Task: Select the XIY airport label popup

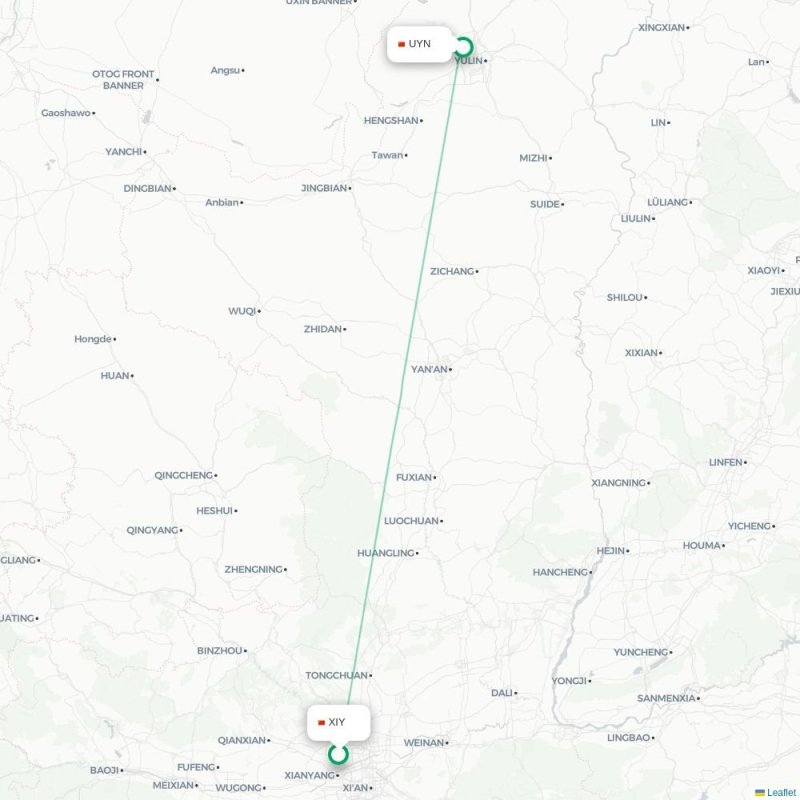Action: pyautogui.click(x=339, y=722)
